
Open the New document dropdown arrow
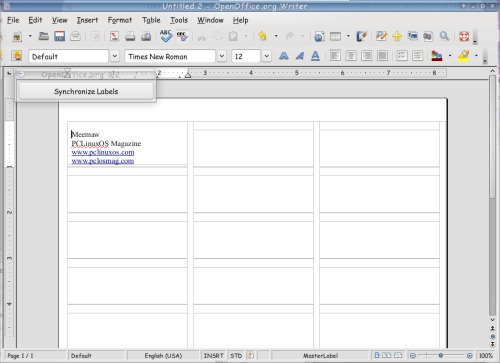(x=30, y=36)
